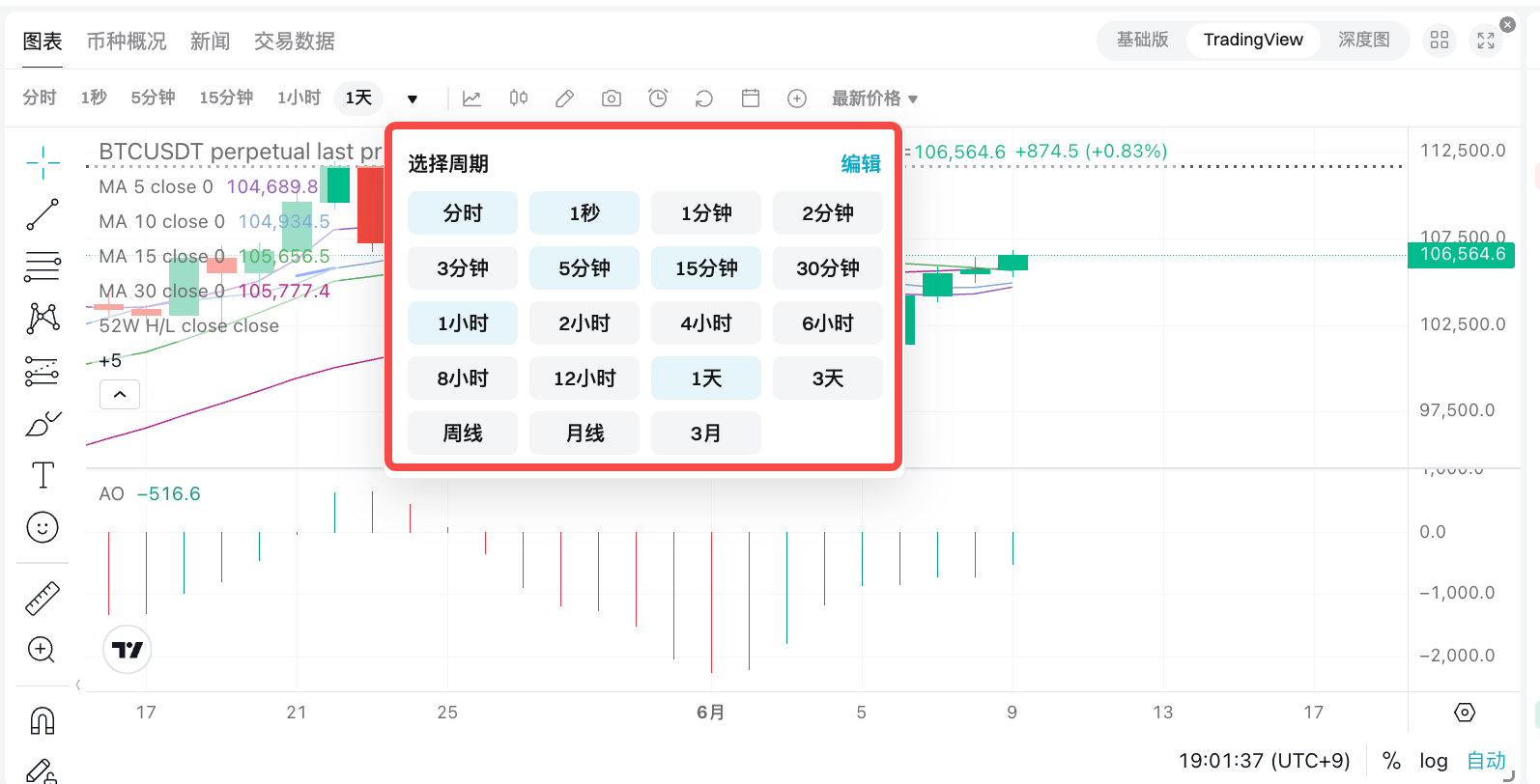Image resolution: width=1540 pixels, height=784 pixels.
Task: Open the price alert clock icon
Action: (x=658, y=98)
